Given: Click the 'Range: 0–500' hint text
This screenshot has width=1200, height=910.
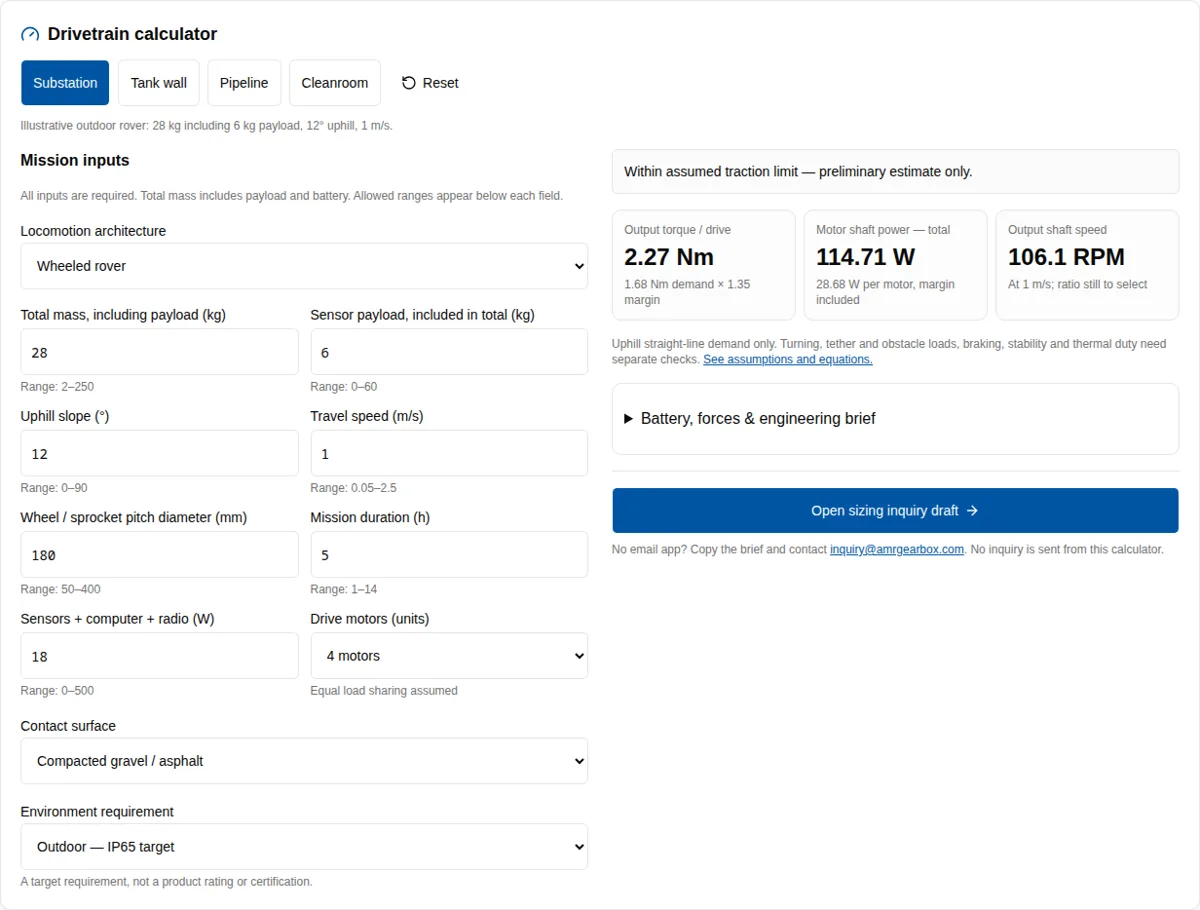Looking at the screenshot, I should (x=57, y=691).
